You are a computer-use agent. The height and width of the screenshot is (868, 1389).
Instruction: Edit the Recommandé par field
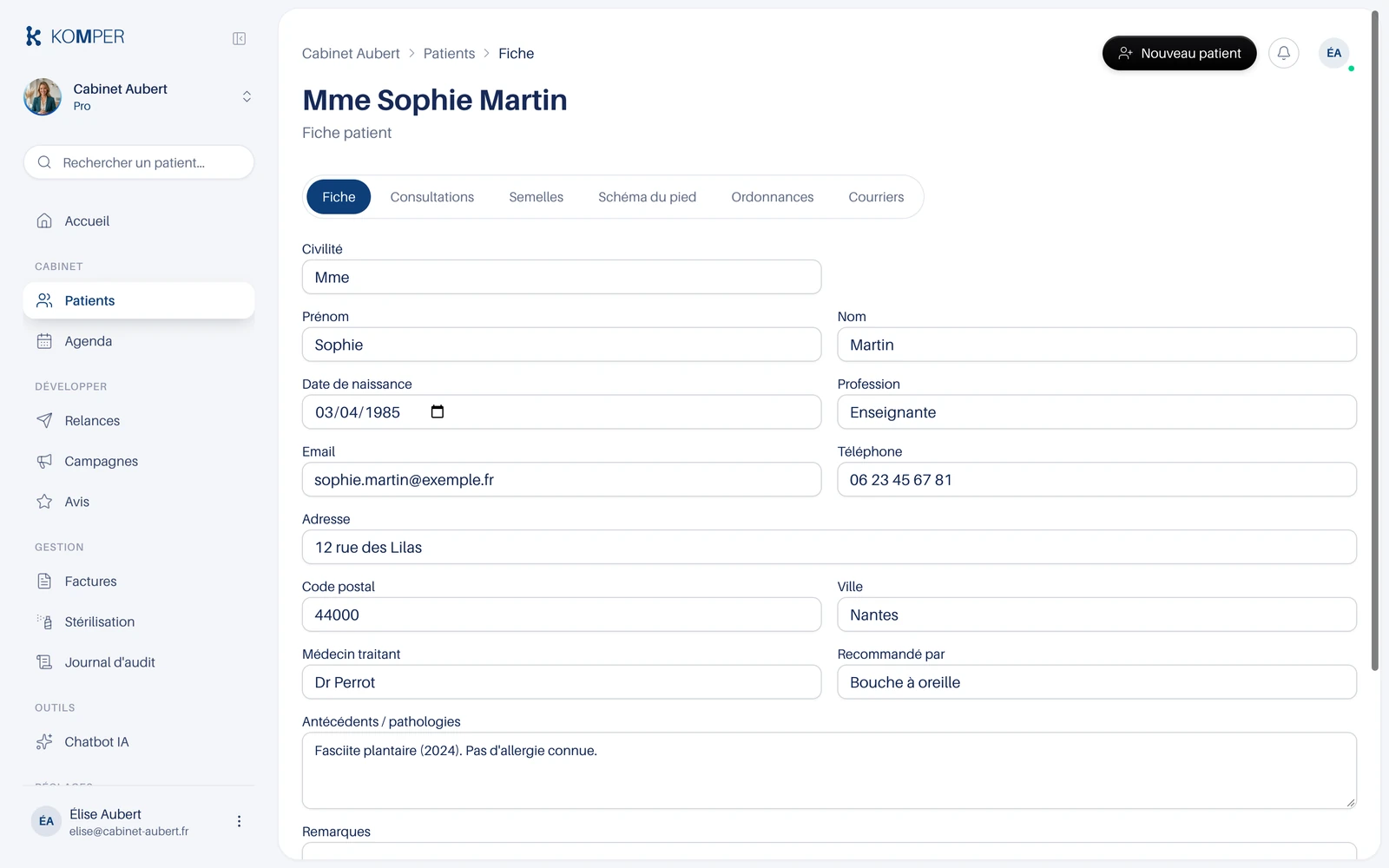(x=1096, y=682)
